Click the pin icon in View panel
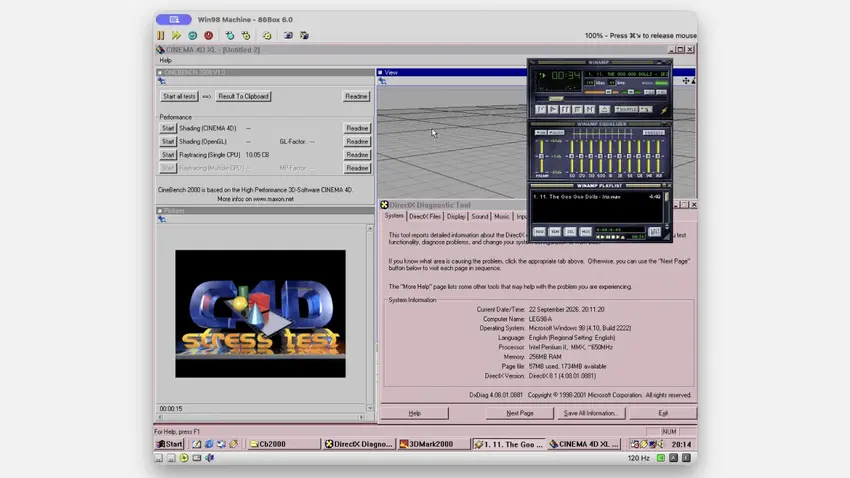The width and height of the screenshot is (850, 478). coord(382,81)
